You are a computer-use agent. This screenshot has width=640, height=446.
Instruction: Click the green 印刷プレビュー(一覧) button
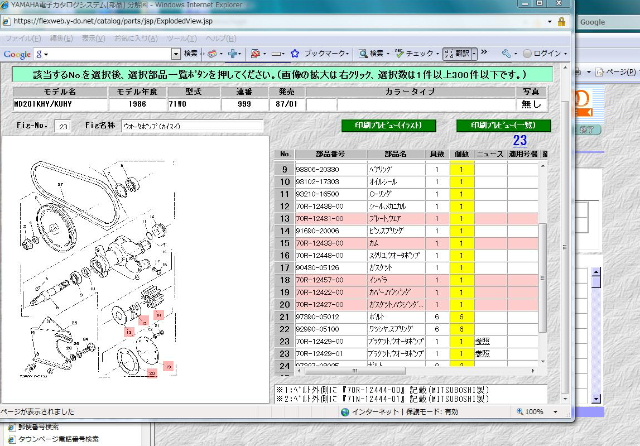503,125
